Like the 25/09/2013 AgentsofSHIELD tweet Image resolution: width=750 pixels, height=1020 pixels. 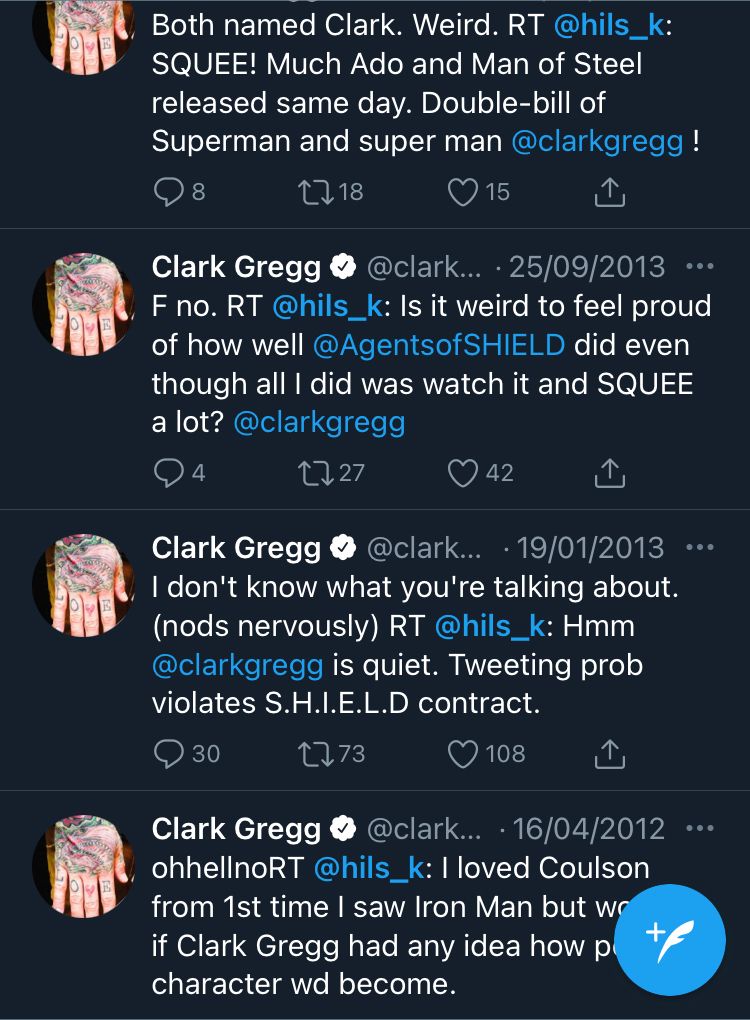462,473
